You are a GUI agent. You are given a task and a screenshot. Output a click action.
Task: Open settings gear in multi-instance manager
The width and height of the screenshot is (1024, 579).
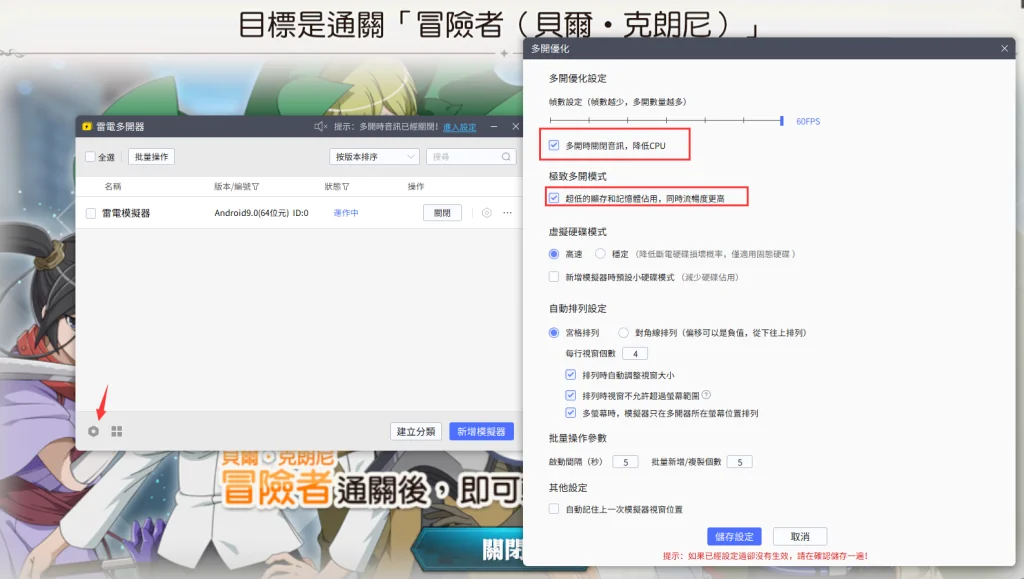click(93, 431)
